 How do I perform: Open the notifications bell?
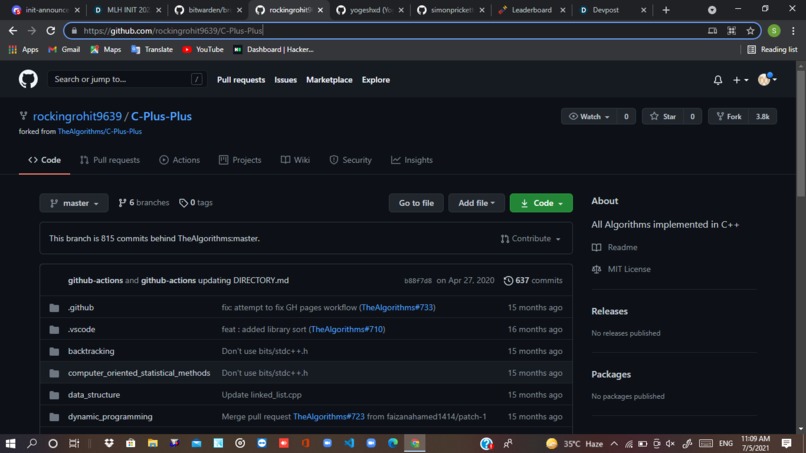coord(718,80)
